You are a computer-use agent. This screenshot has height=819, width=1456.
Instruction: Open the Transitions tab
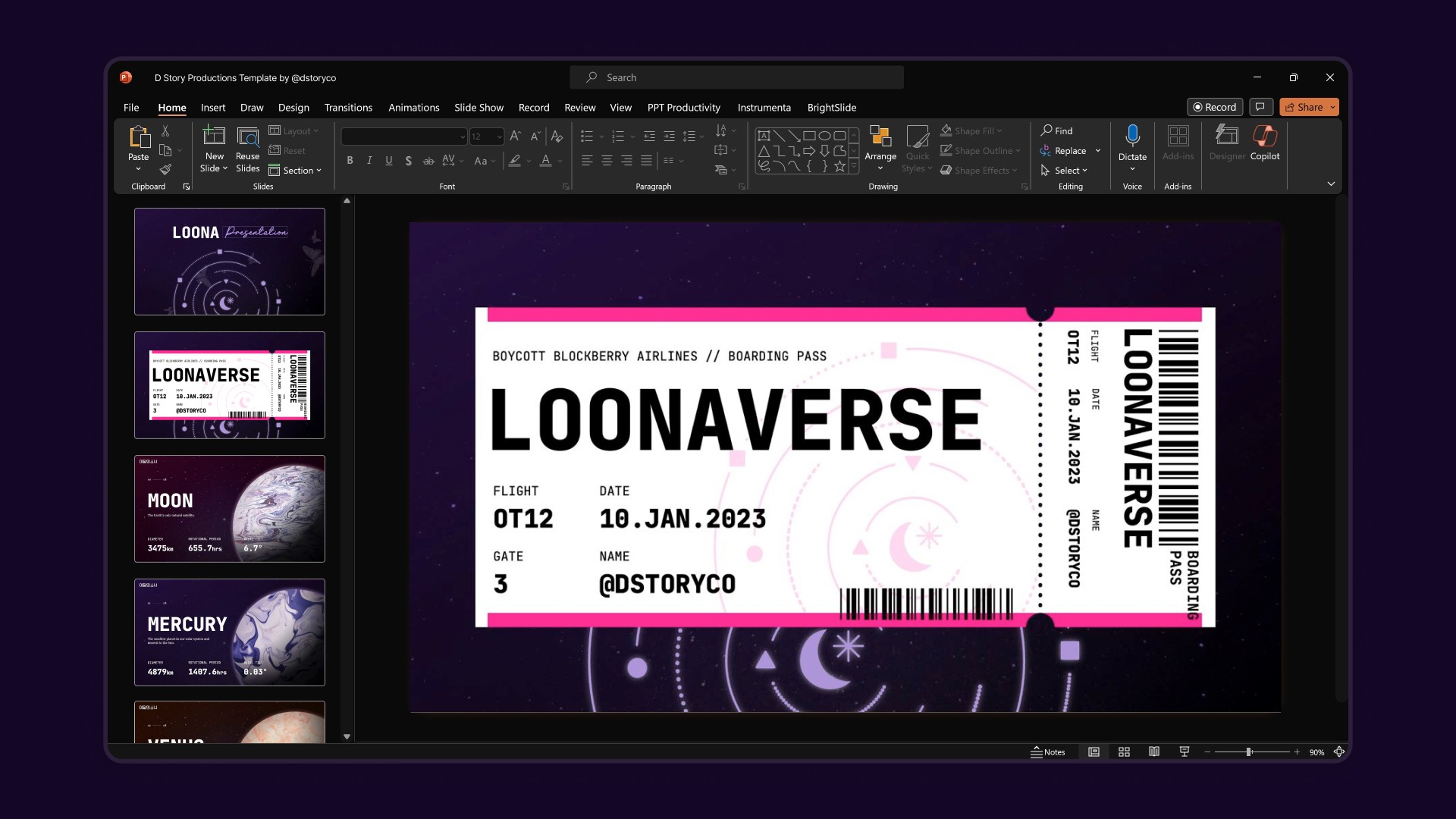point(348,108)
